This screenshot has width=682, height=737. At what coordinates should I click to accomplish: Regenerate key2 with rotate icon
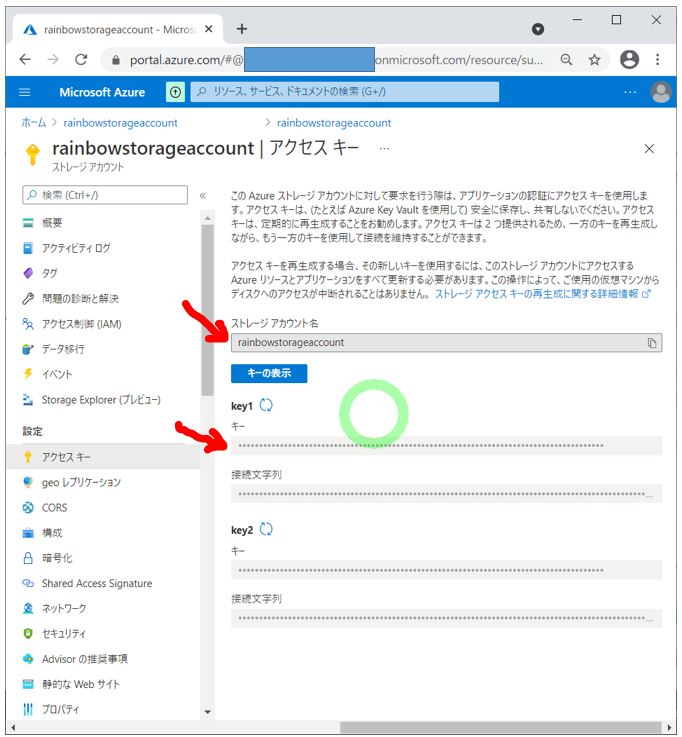(x=266, y=529)
